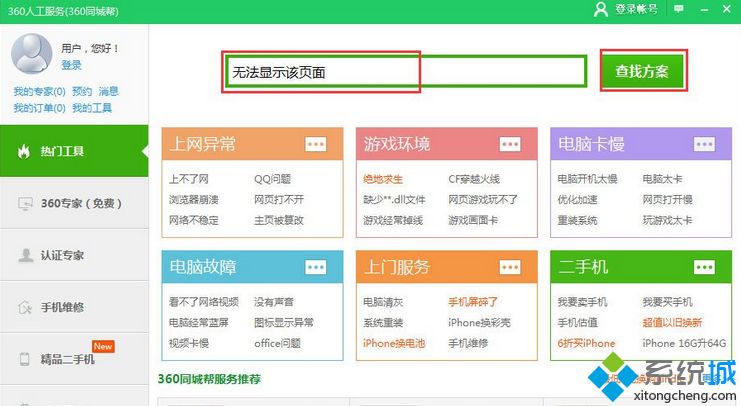Select the 手机屏碎了 item
Screen dimensions: 741x406
coord(473,302)
